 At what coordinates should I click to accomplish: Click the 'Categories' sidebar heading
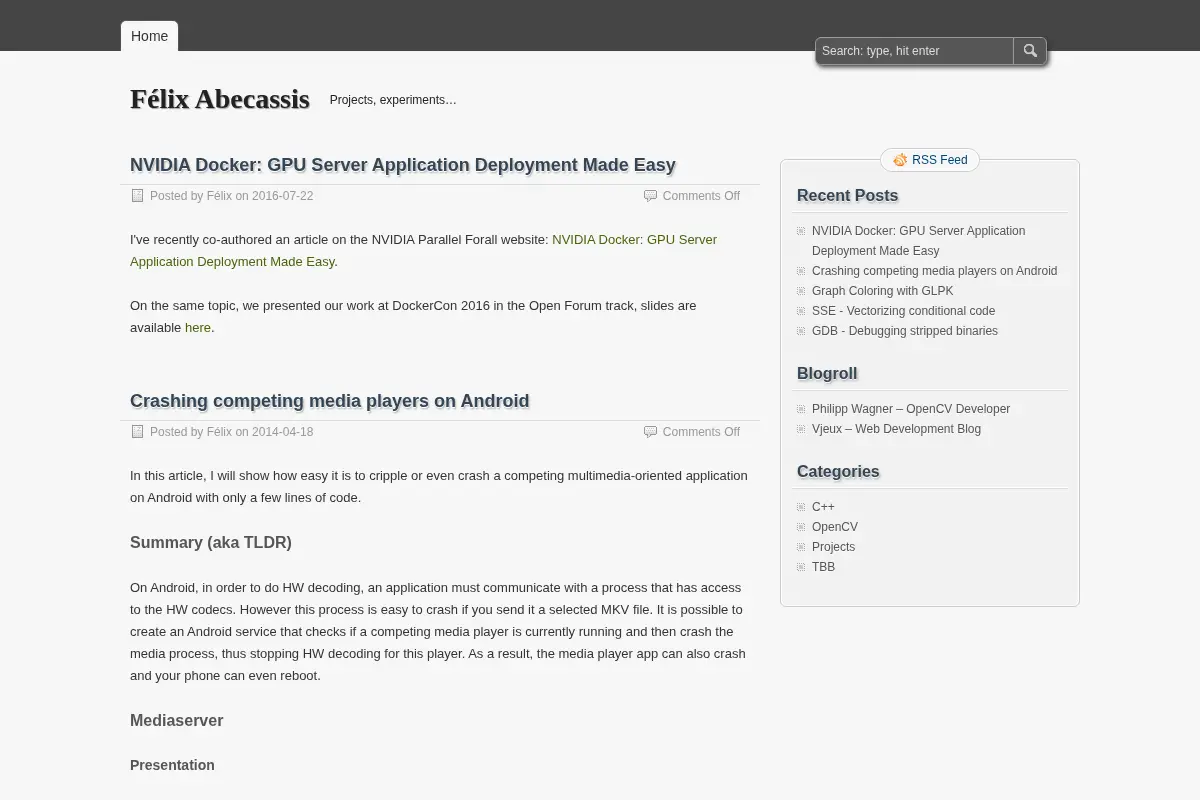click(x=838, y=472)
